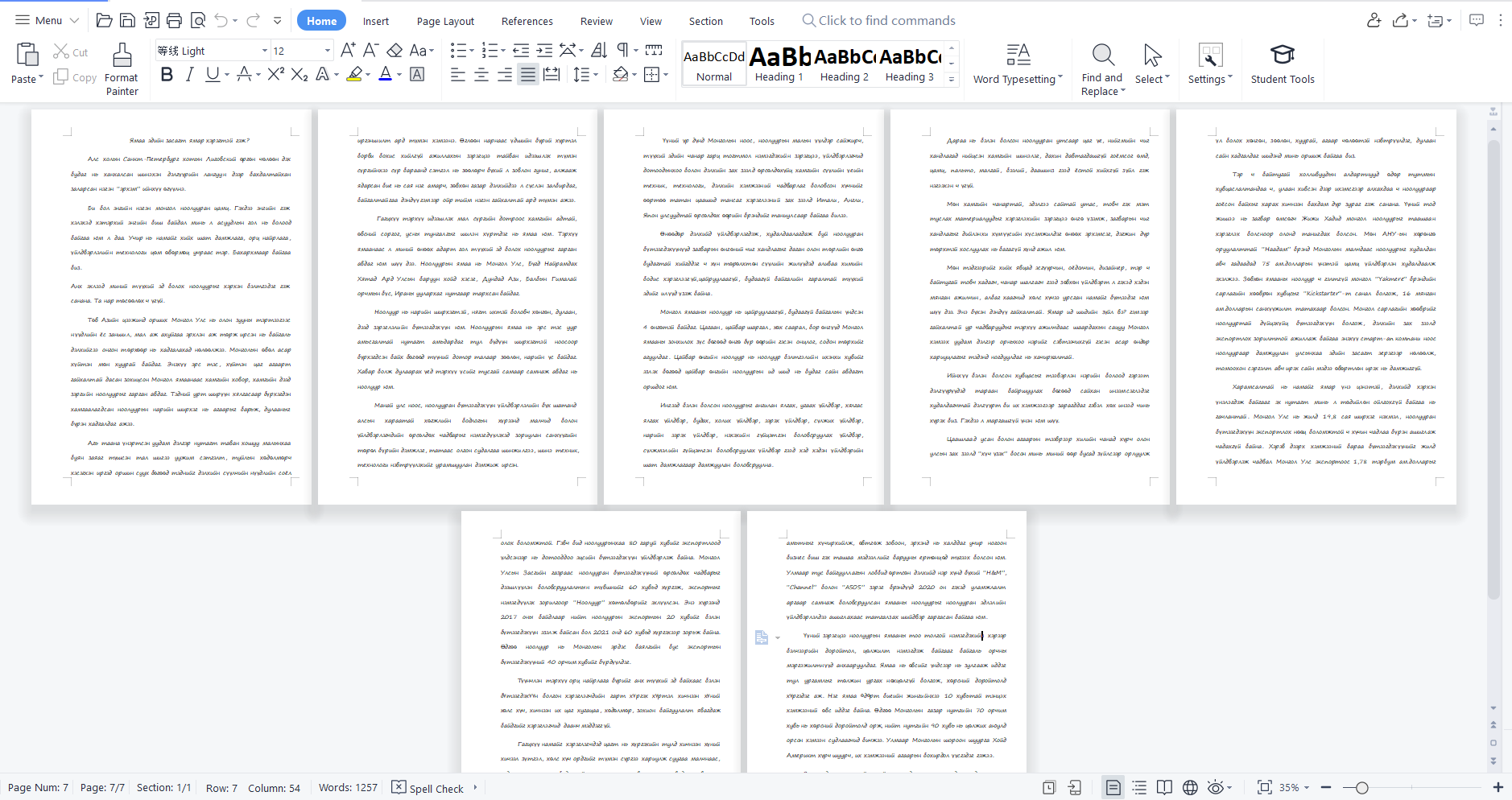Toggle justify text alignment
Viewport: 1512px width, 800px height.
point(528,75)
